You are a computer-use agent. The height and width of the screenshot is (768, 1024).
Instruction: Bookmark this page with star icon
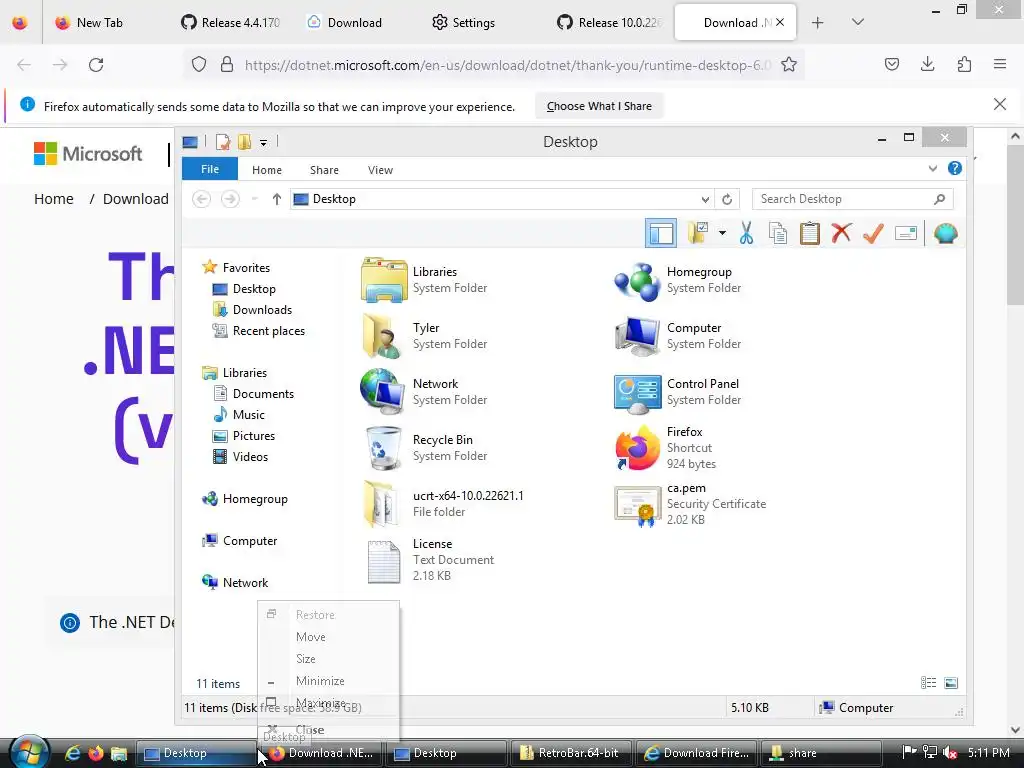tap(789, 65)
